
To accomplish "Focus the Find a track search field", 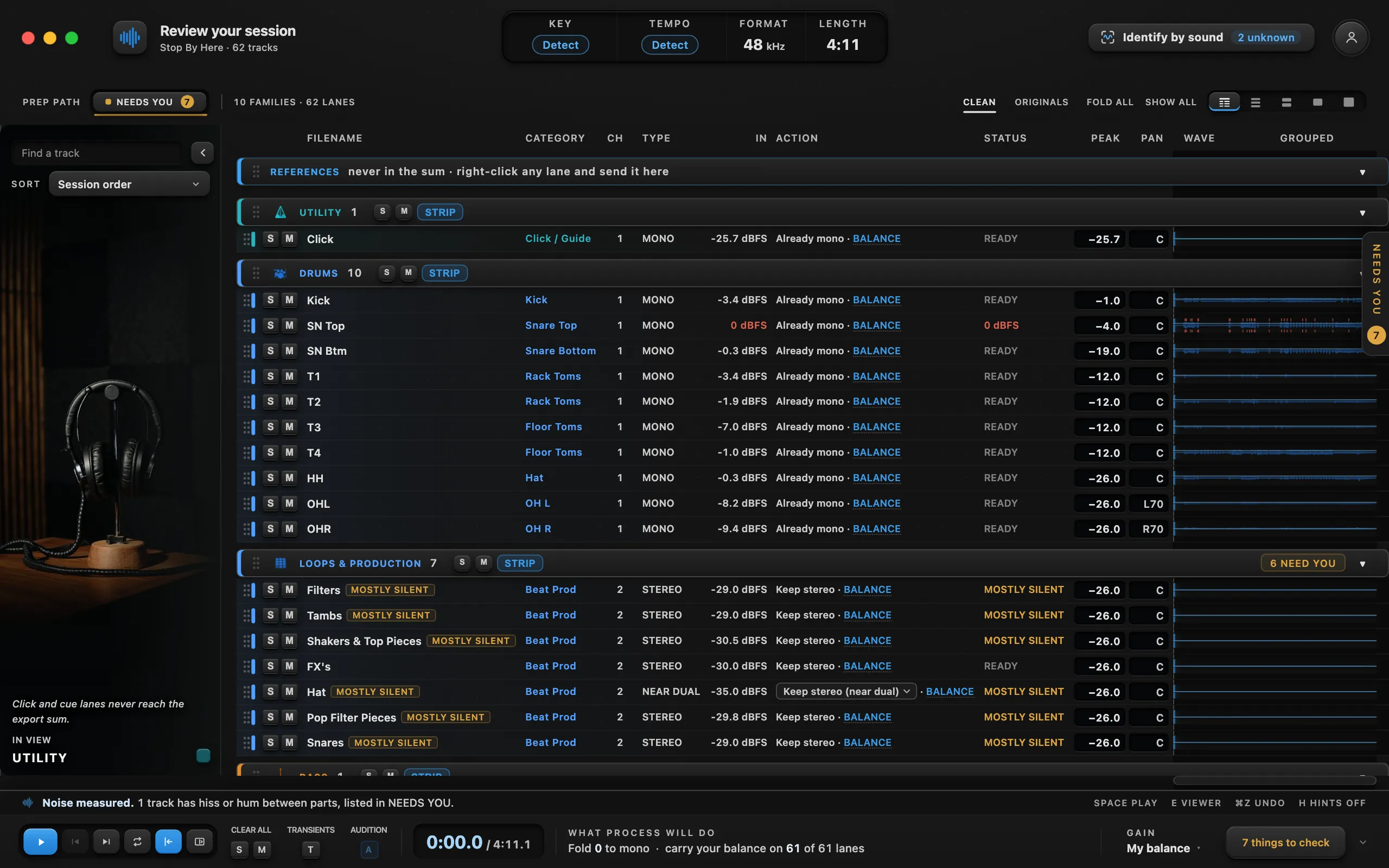I will point(98,154).
